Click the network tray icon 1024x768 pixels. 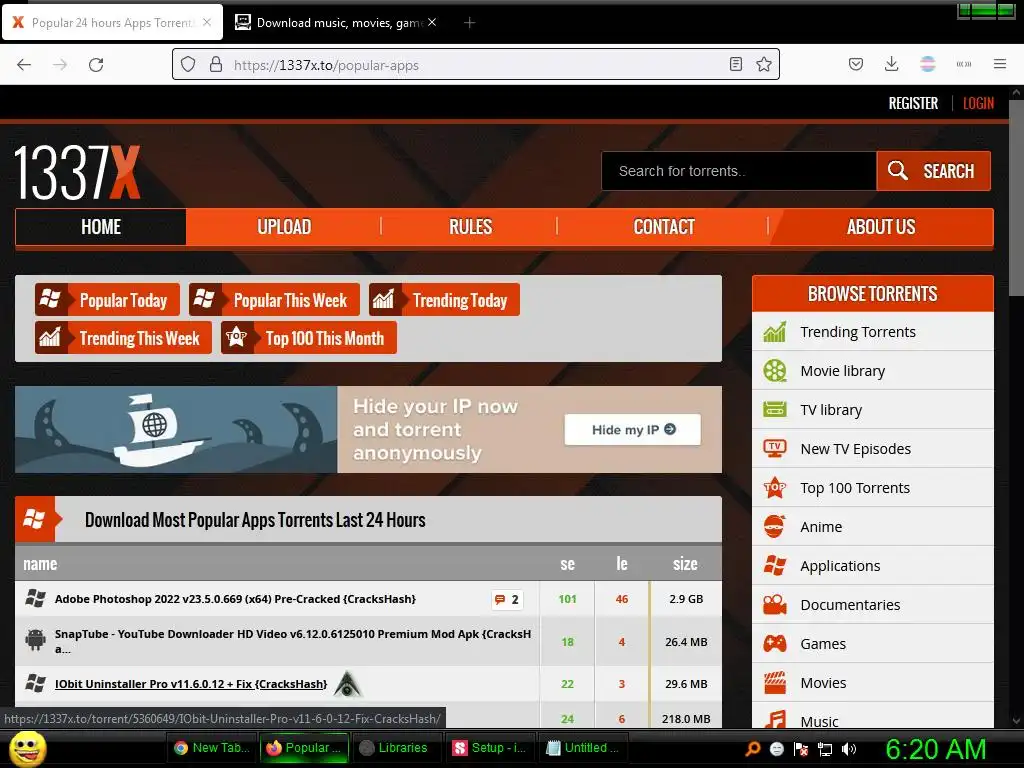point(825,749)
